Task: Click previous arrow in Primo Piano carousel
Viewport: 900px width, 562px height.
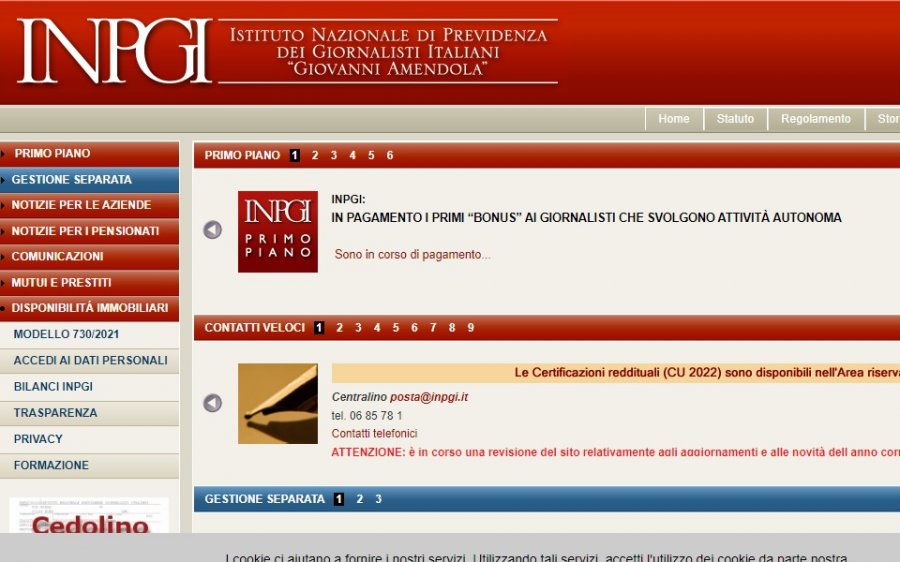Action: [x=212, y=230]
